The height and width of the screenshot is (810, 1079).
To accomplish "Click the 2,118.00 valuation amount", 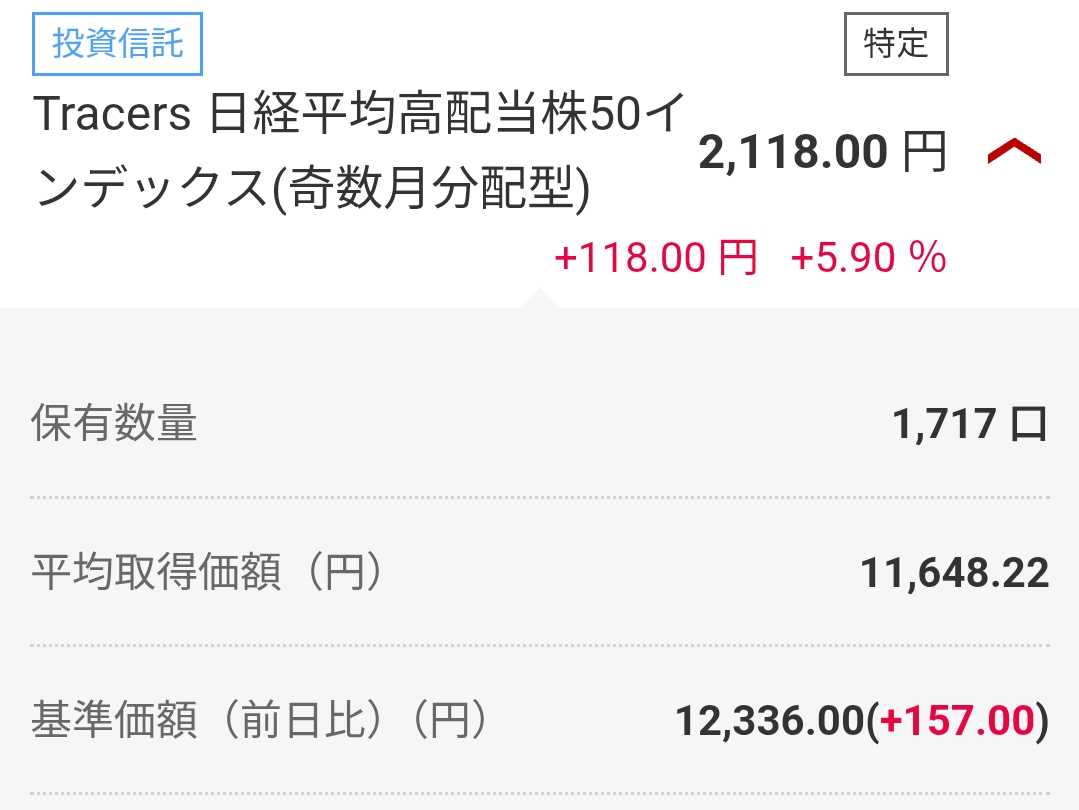I will coord(792,153).
